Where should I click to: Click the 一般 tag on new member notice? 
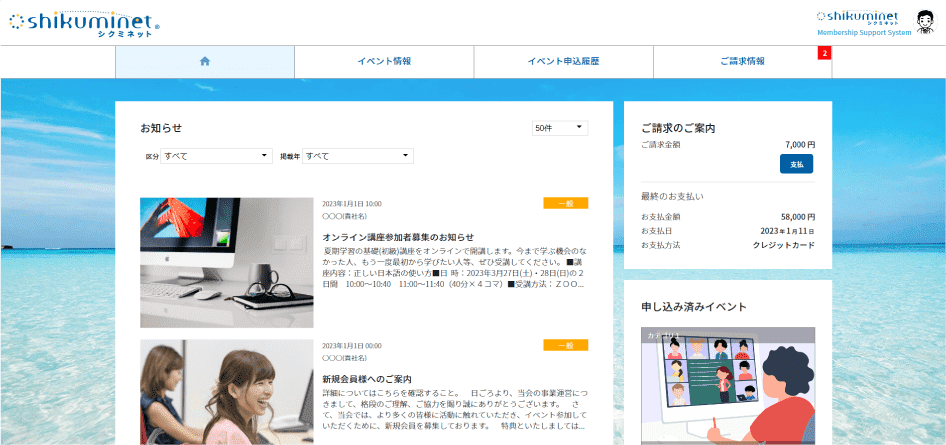[566, 345]
